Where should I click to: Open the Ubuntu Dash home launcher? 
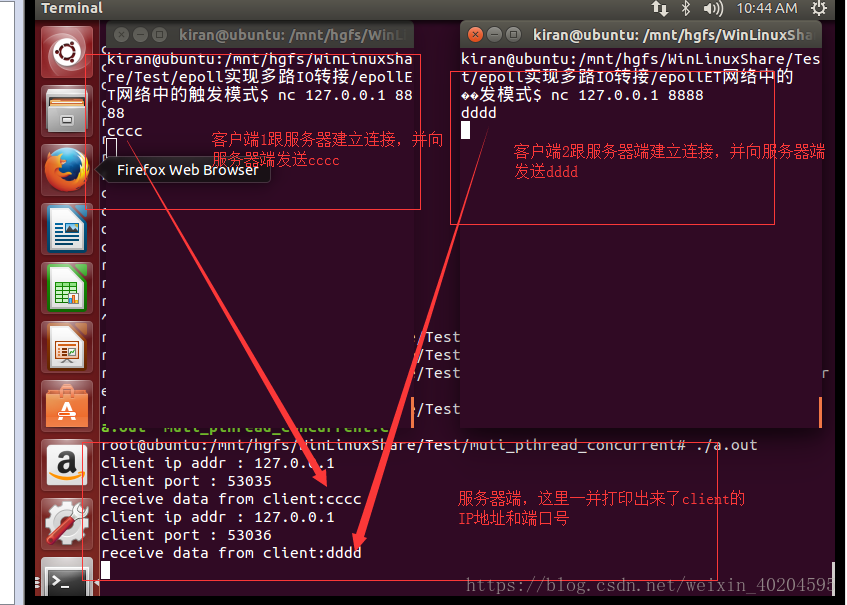point(66,52)
